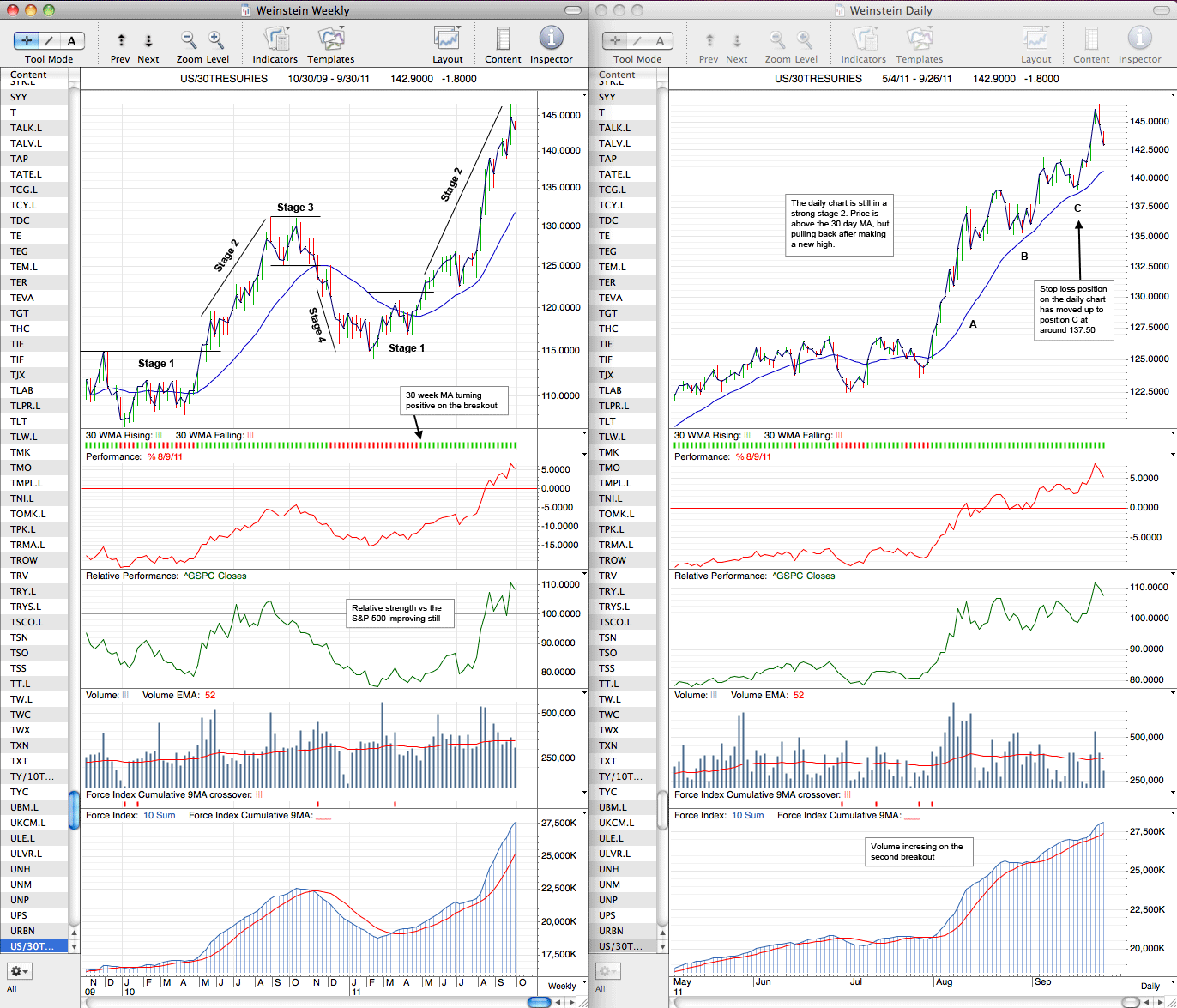Click the weekly chart horizontal scrollbar thumb
Image resolution: width=1177 pixels, height=1008 pixels.
[539, 1002]
